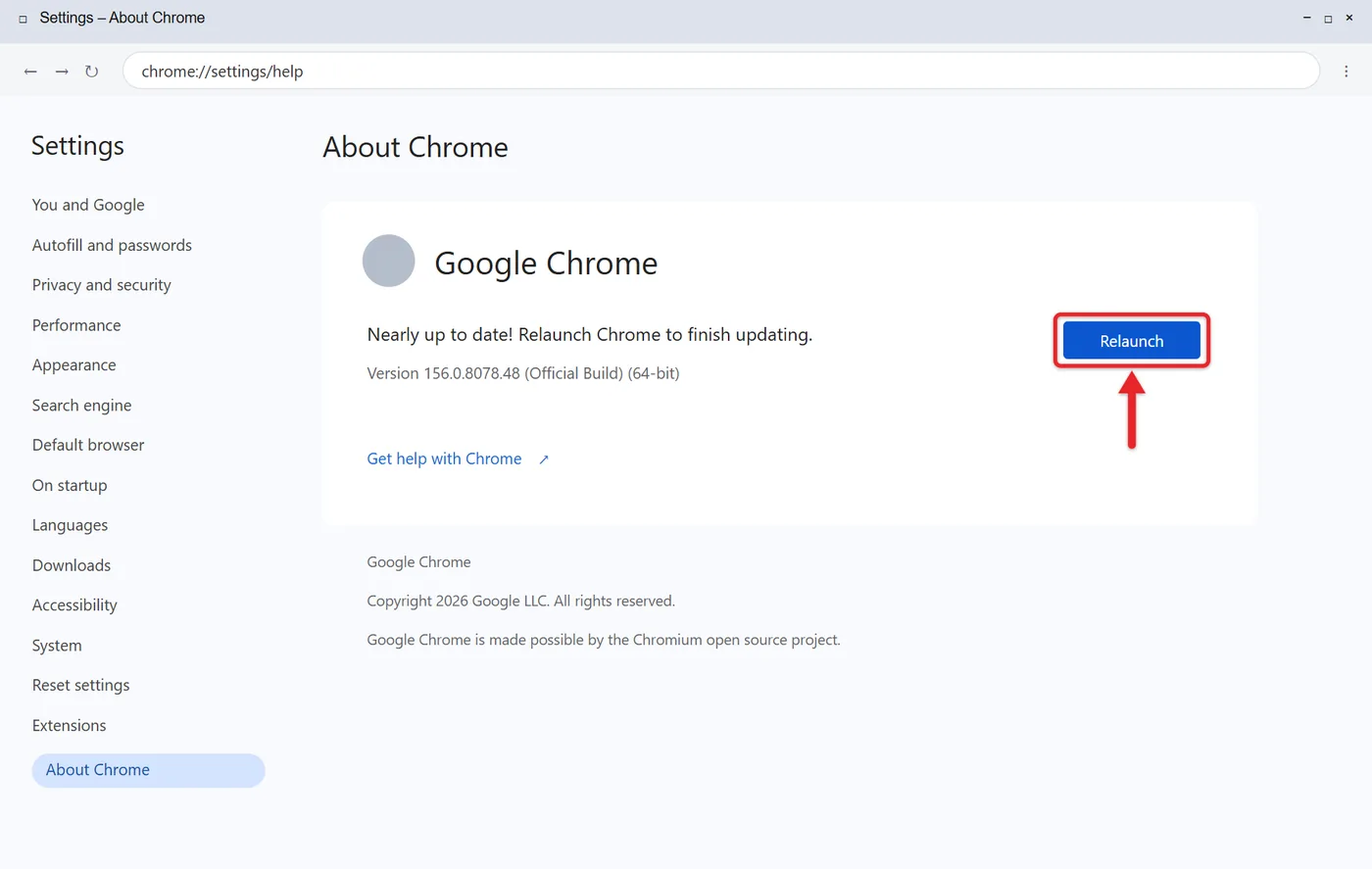Viewport: 1372px width, 869px height.
Task: Click the external link icon beside Get help
Action: [x=544, y=459]
